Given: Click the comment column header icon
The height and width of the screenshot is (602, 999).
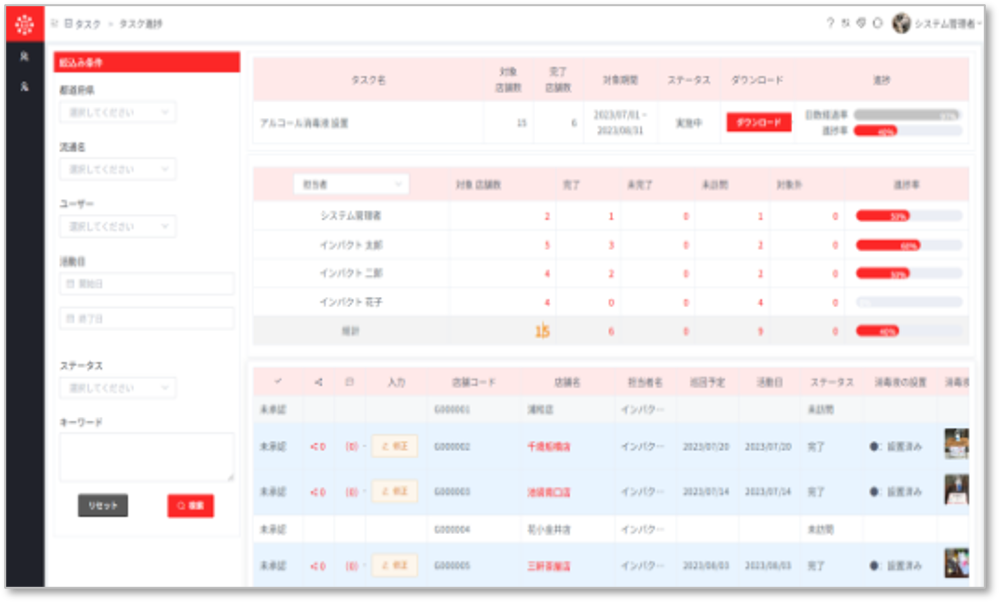Looking at the screenshot, I should point(349,382).
